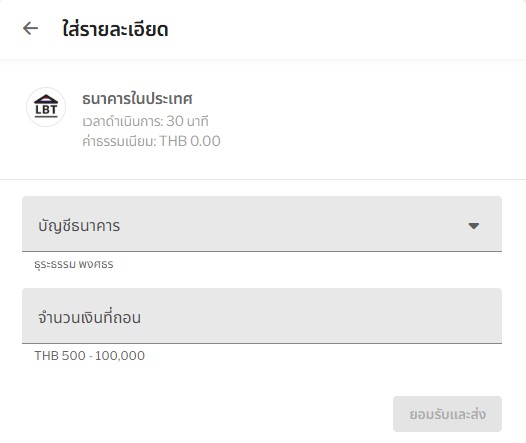Click the ใส่รายละเอียด page title
526x443 pixels.
click(x=115, y=29)
